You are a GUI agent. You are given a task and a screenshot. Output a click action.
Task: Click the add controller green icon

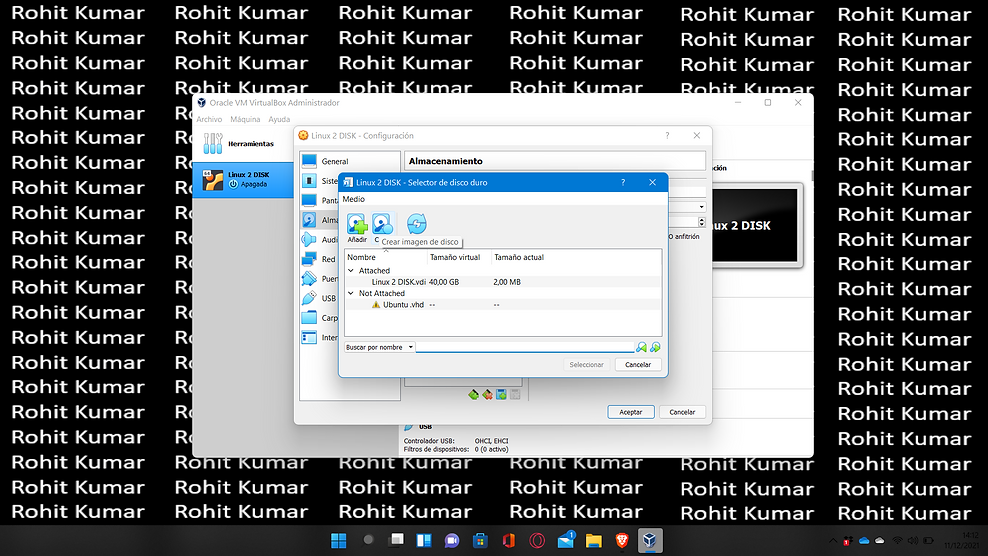[473, 395]
